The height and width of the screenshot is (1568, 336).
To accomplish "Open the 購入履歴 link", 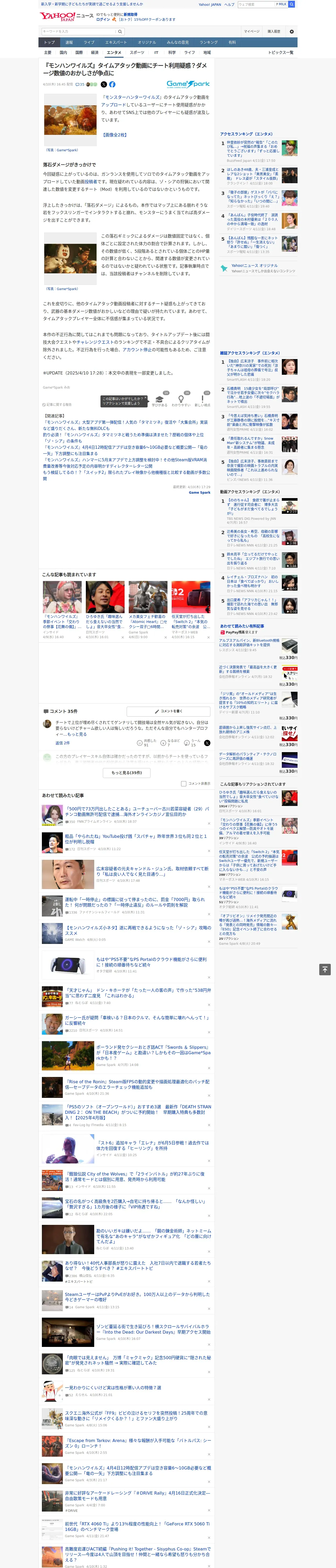I will tap(274, 31).
